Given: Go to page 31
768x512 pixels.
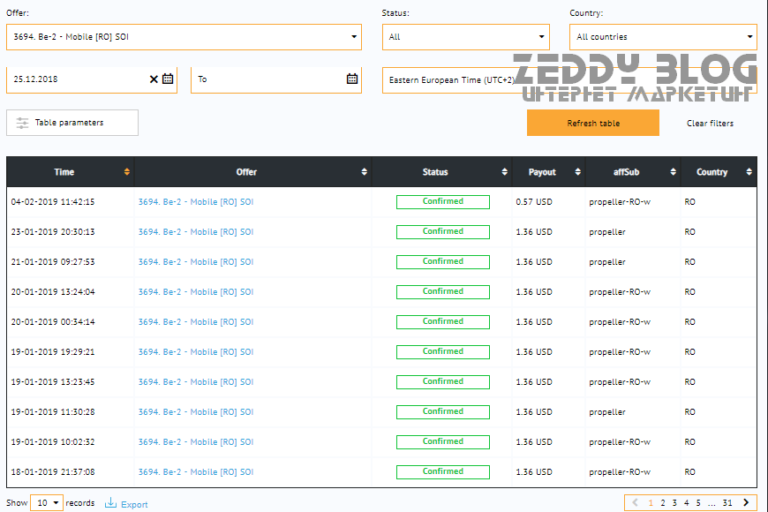Looking at the screenshot, I should coord(727,503).
